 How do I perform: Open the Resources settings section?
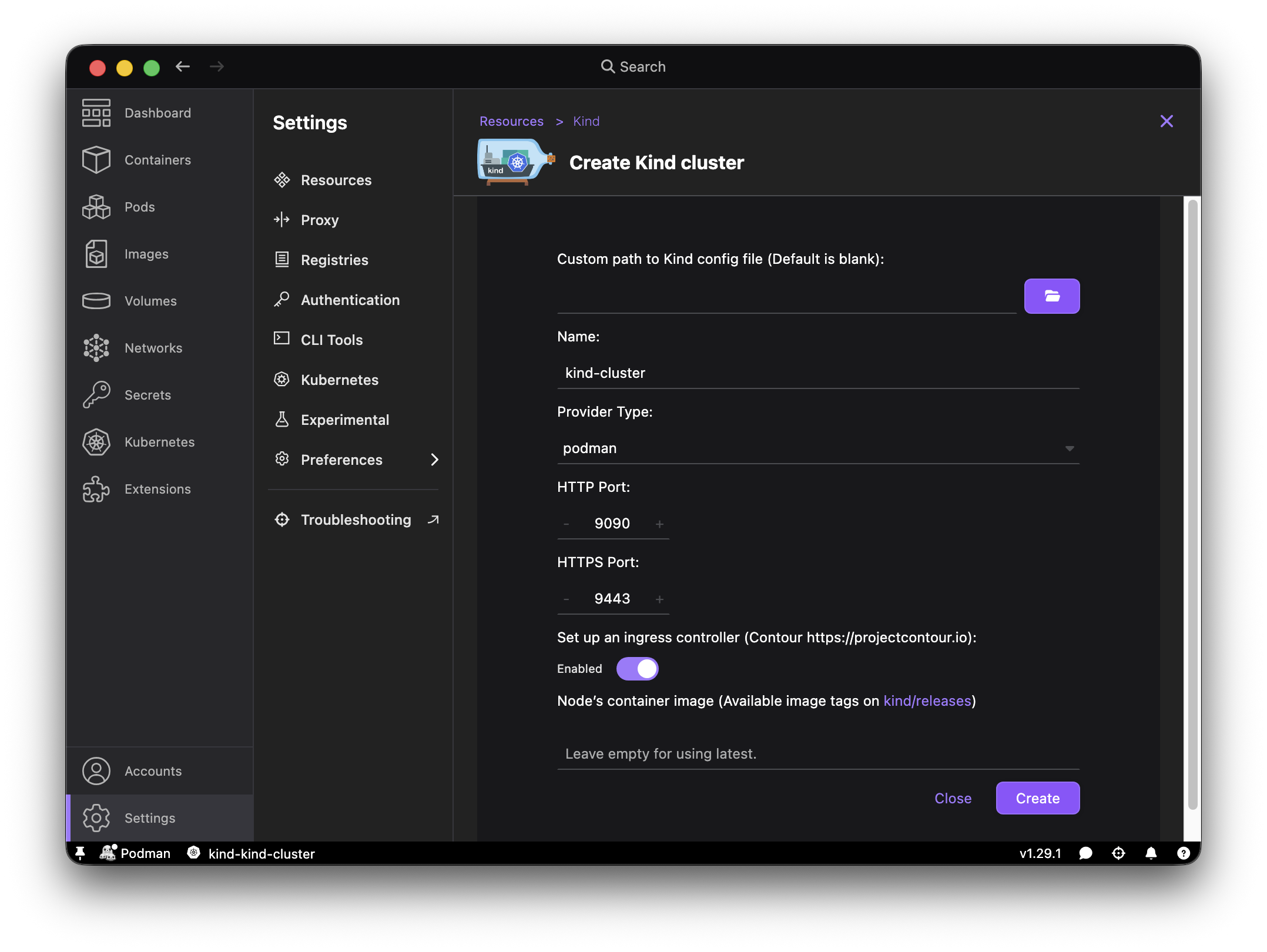(354, 180)
